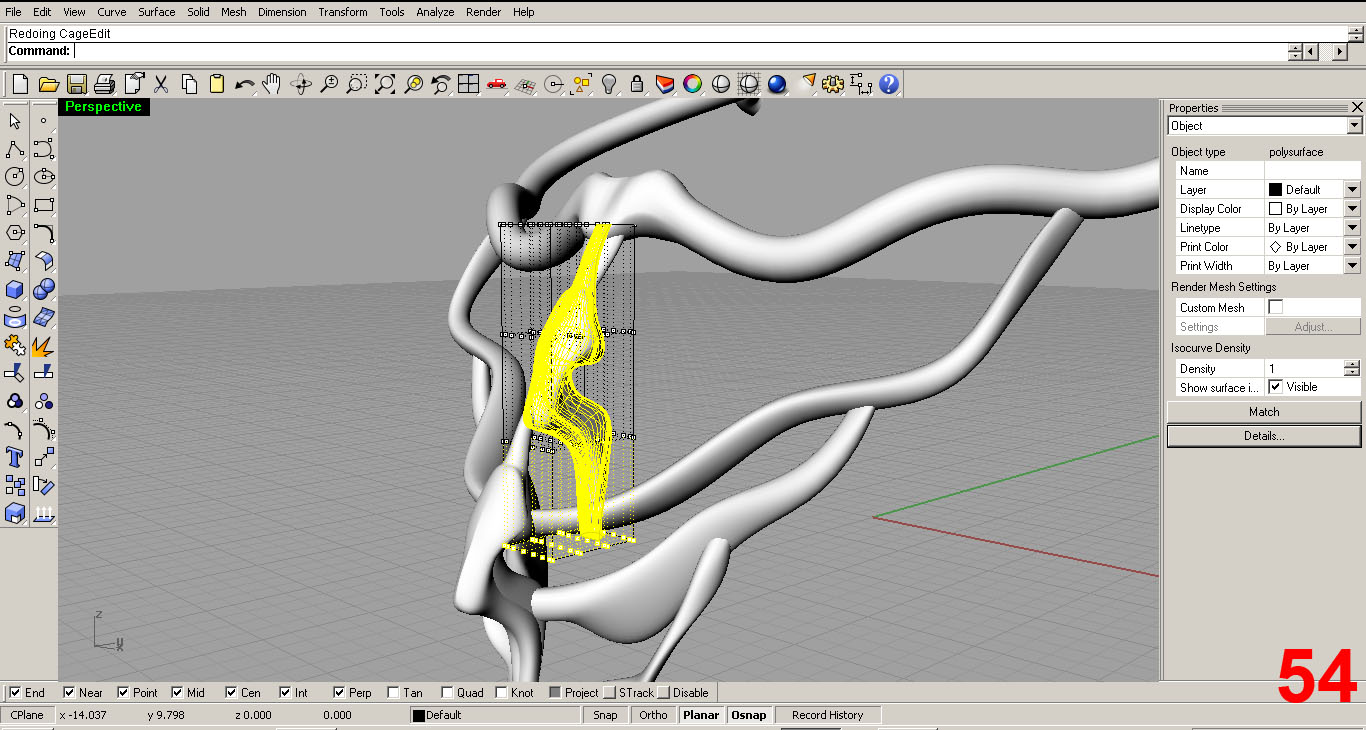
Task: Click the blue question mark Help icon
Action: 889,84
